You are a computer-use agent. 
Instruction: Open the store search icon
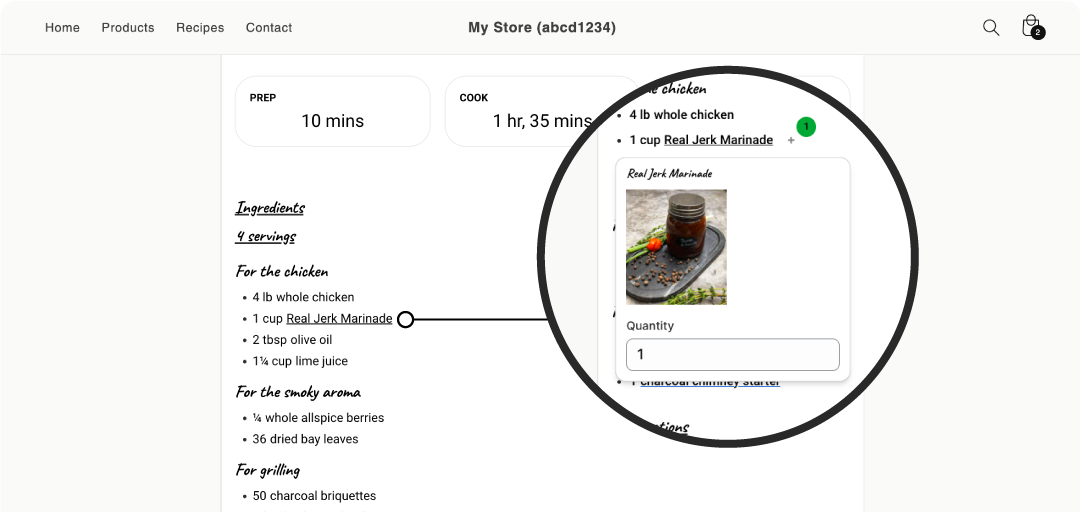990,28
